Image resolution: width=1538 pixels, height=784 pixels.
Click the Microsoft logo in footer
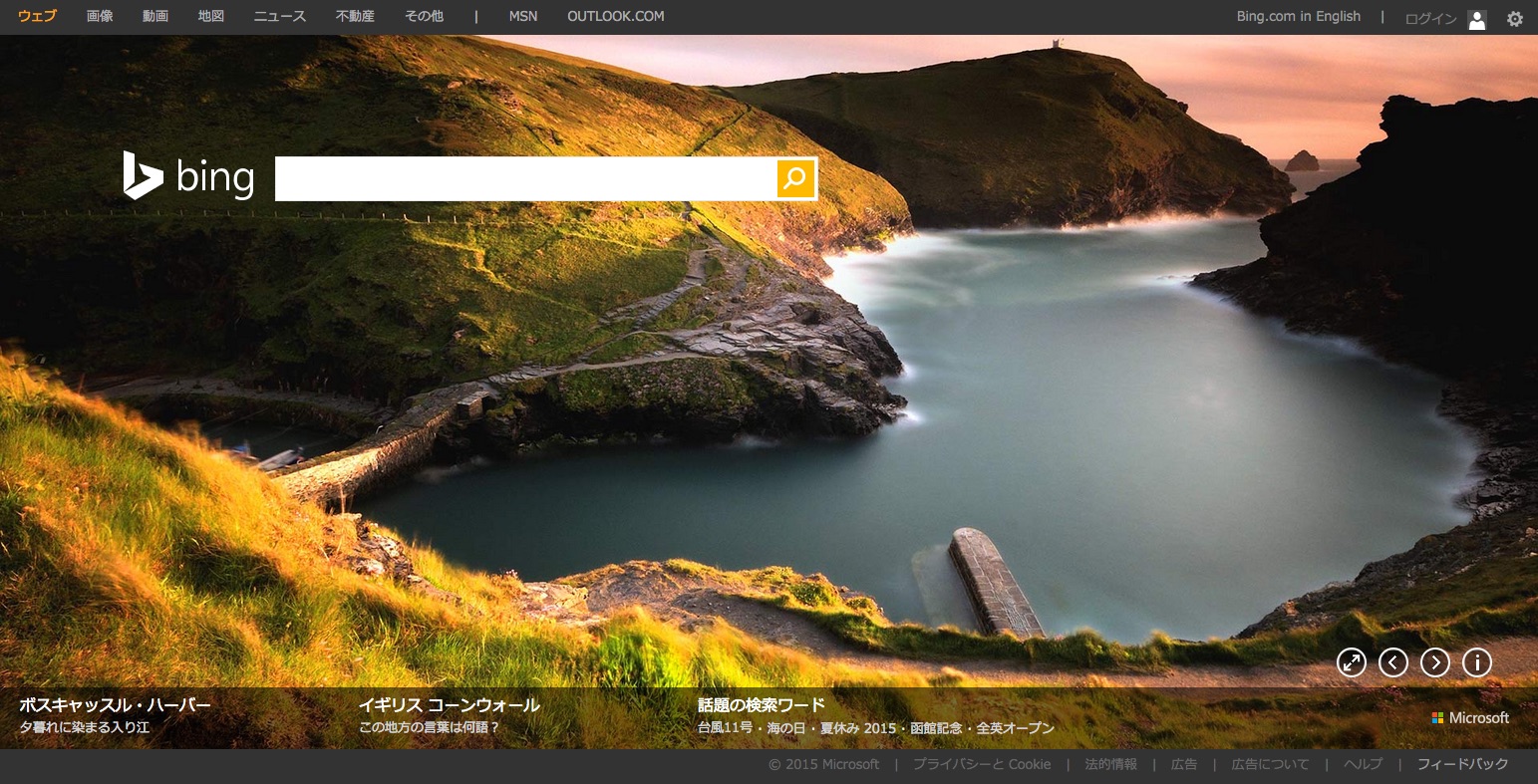click(1470, 717)
